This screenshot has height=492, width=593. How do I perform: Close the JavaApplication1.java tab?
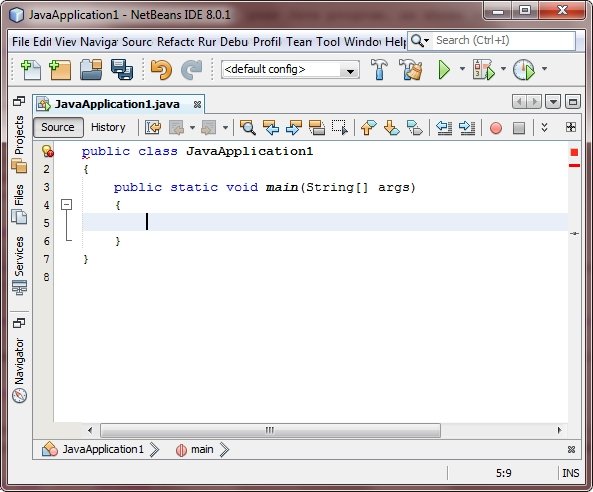click(x=197, y=104)
